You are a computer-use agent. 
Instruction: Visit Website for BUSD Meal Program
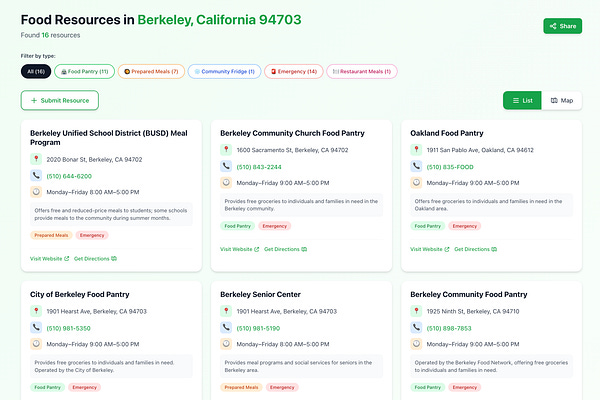pos(49,259)
